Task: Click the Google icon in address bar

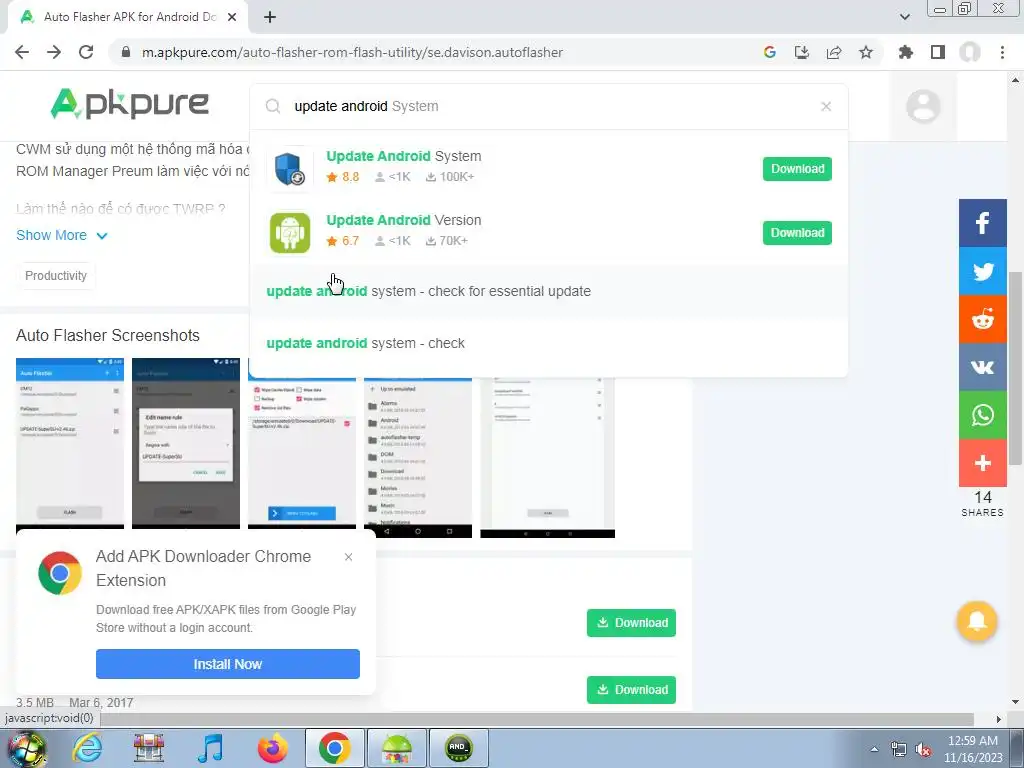Action: pyautogui.click(x=769, y=52)
